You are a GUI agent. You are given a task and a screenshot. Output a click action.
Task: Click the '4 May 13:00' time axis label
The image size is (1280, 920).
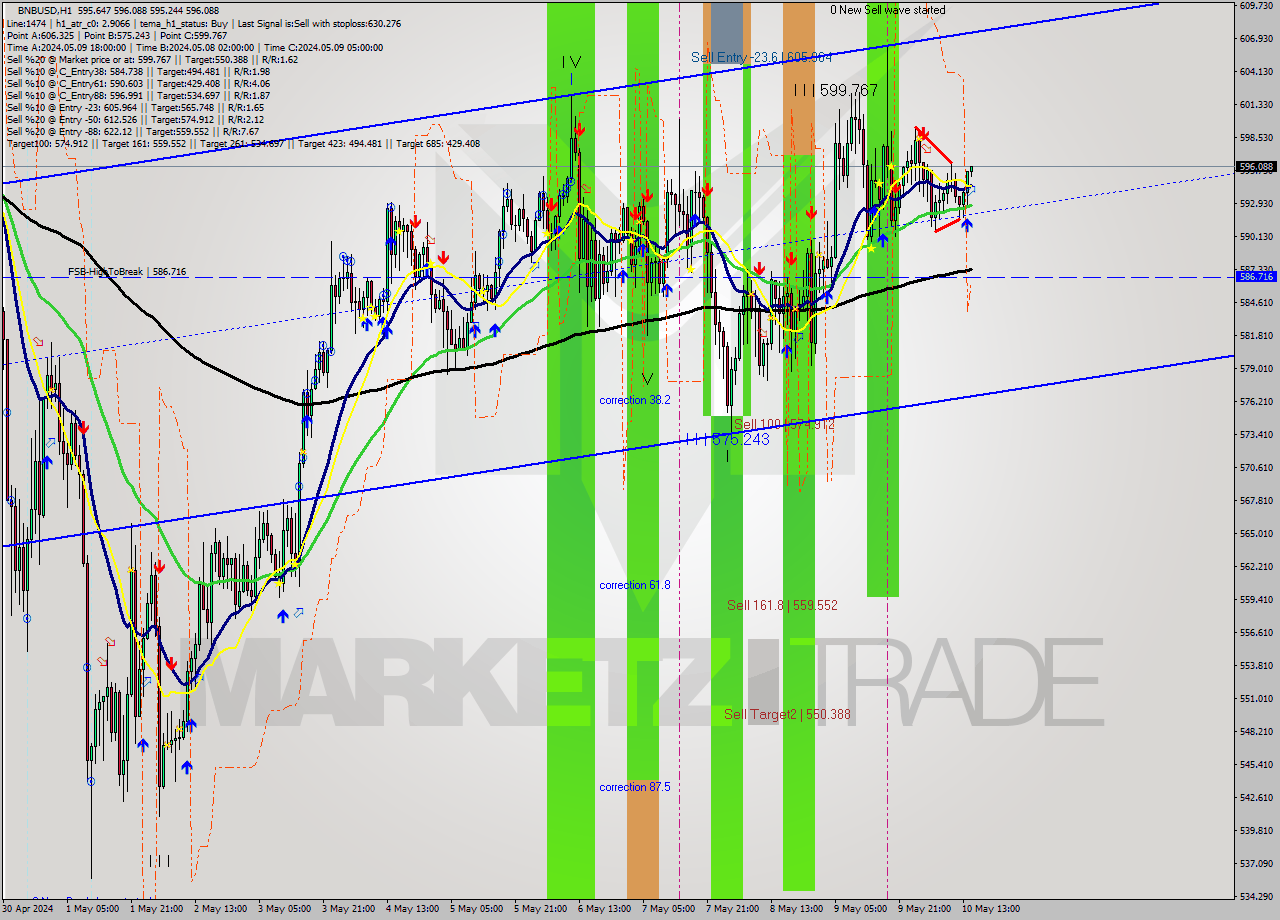[x=412, y=909]
